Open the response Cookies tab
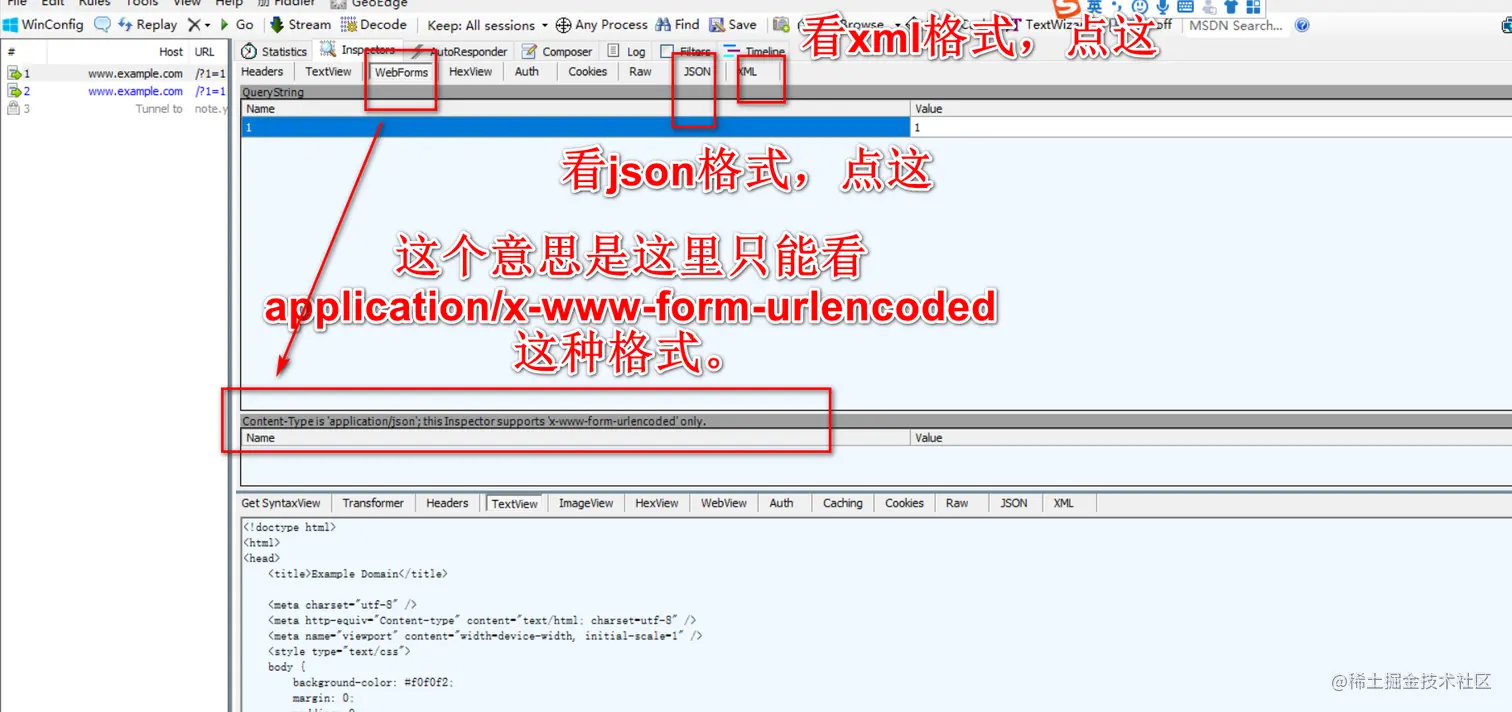This screenshot has width=1512, height=712. (904, 503)
